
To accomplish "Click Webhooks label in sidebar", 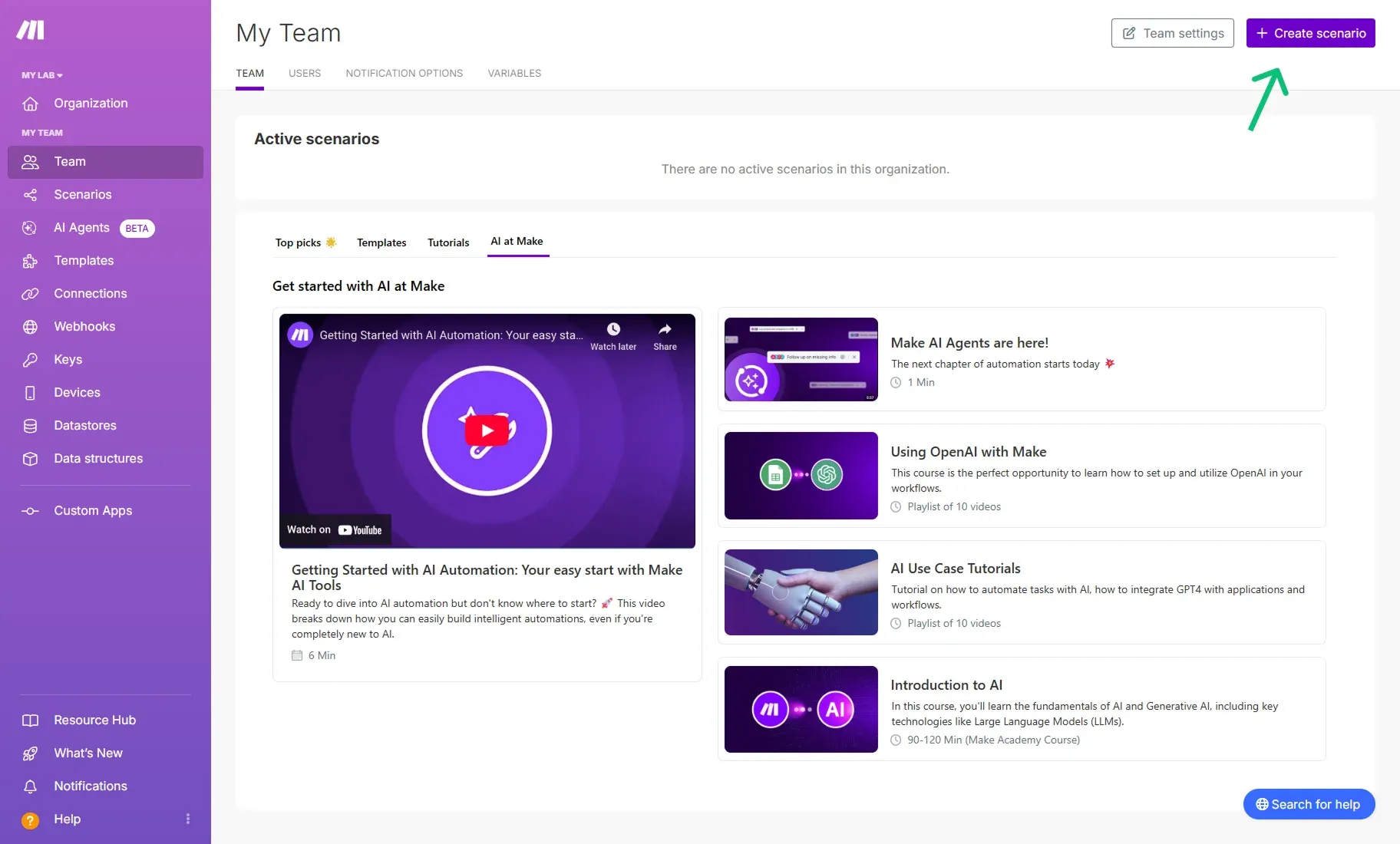I will coord(84,327).
